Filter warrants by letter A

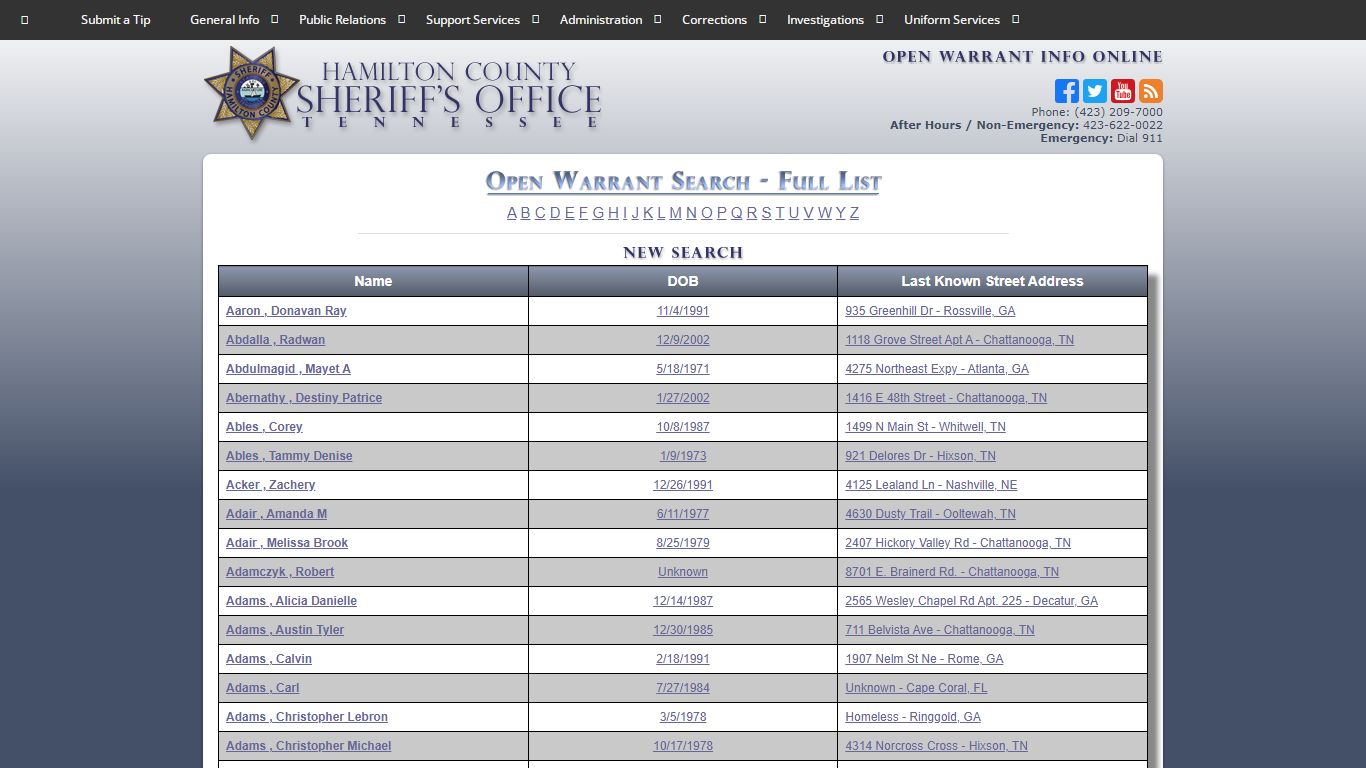point(512,213)
